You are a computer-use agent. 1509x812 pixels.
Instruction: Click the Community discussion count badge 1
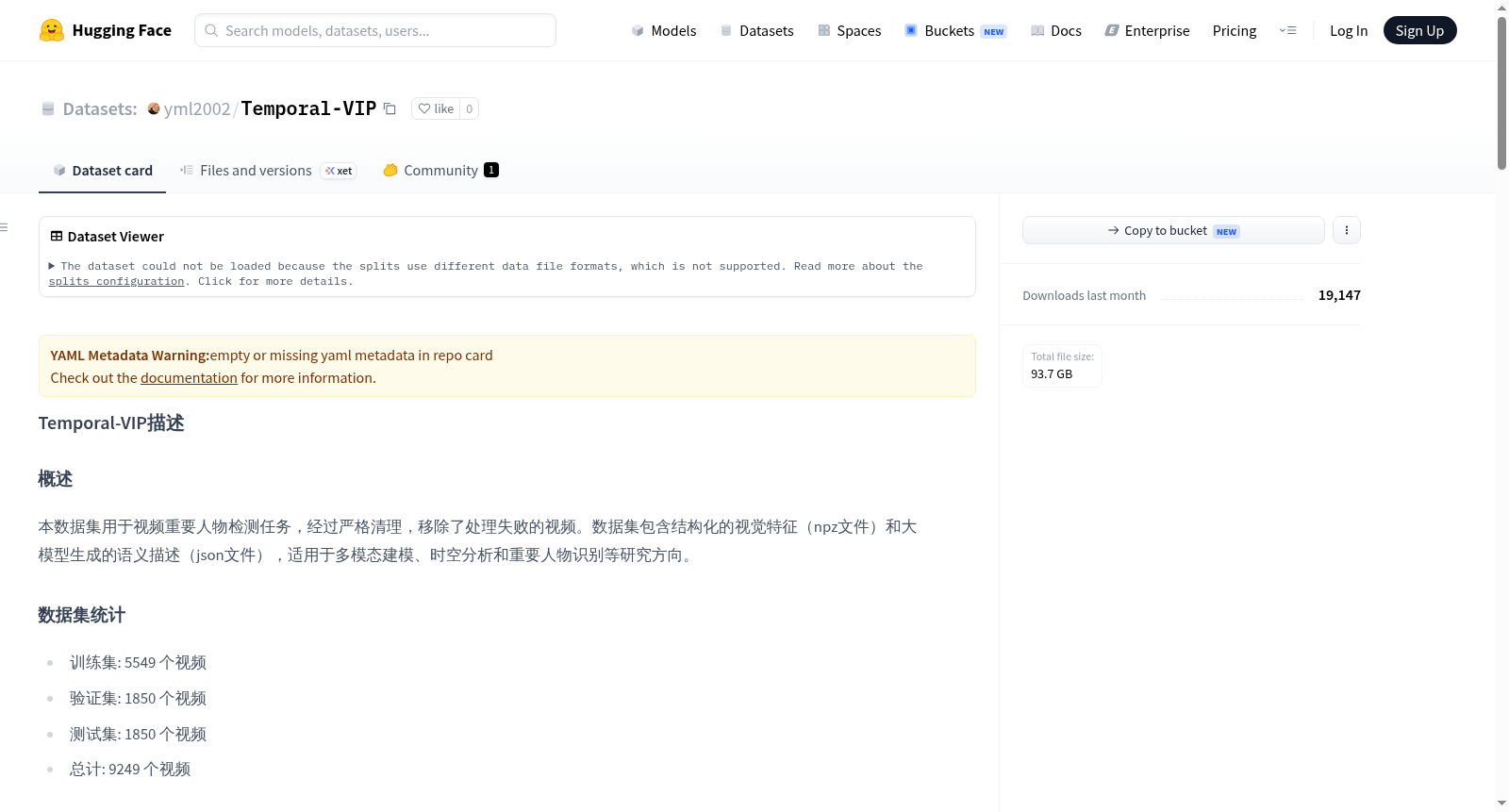[491, 170]
